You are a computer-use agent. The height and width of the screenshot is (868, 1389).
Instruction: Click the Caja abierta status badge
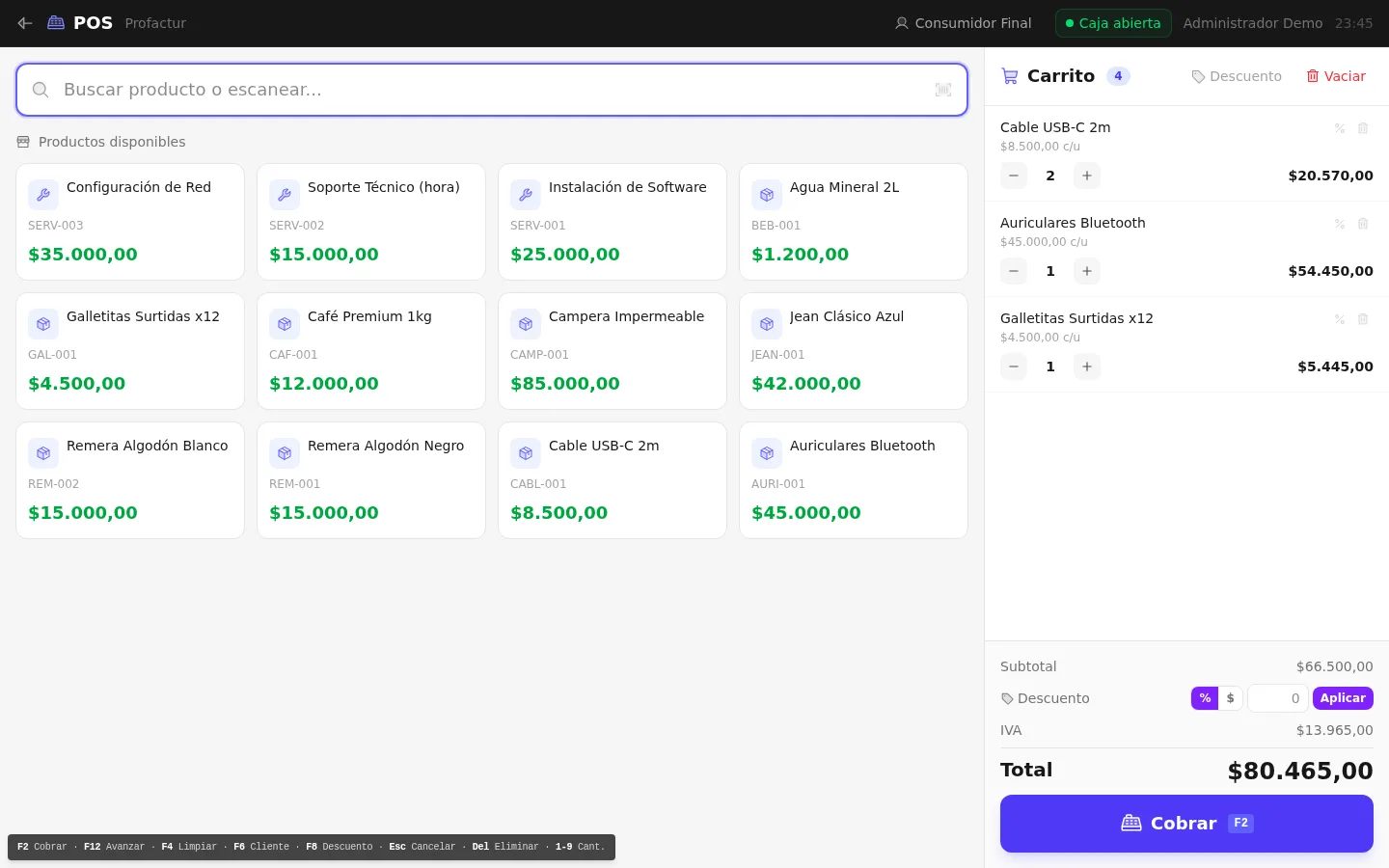coord(1113,23)
